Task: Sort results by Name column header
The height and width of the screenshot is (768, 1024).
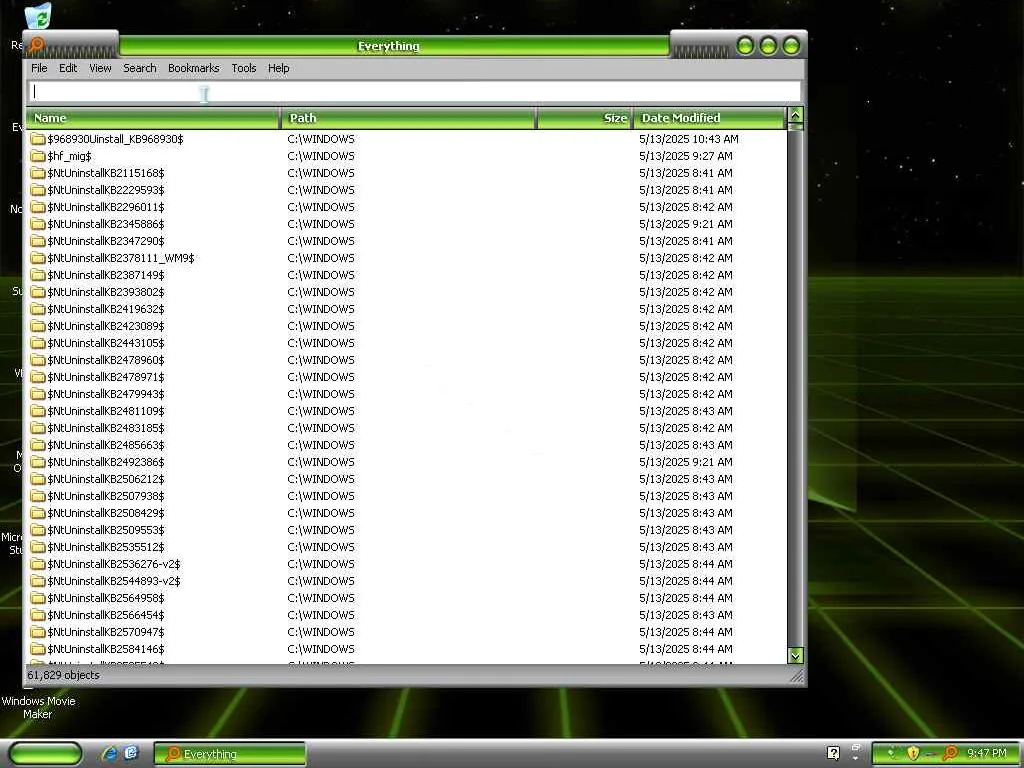Action: coord(153,118)
